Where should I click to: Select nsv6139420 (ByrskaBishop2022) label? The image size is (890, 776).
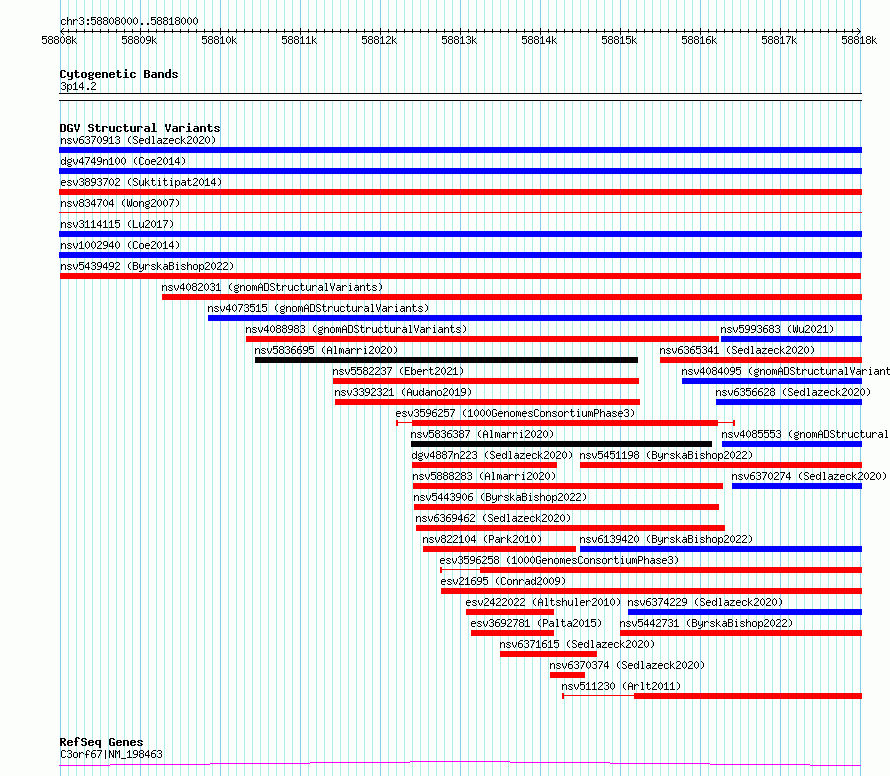[666, 539]
